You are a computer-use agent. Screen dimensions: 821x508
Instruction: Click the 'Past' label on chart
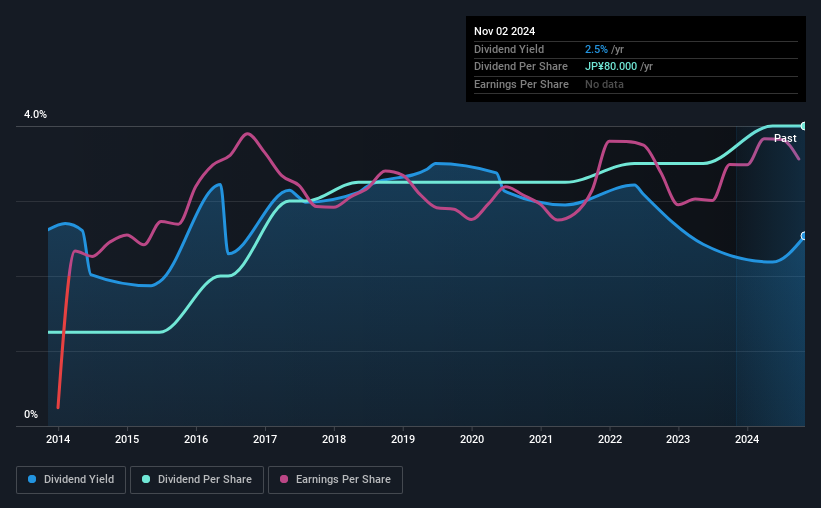[x=785, y=138]
